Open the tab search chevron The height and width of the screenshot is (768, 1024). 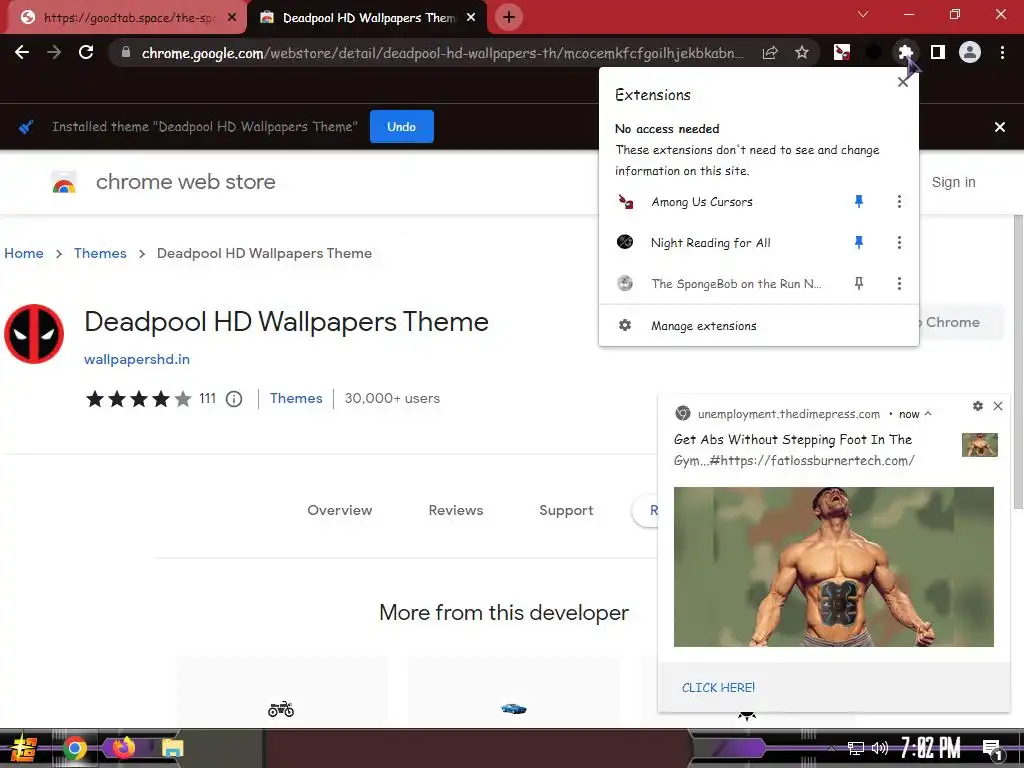863,14
